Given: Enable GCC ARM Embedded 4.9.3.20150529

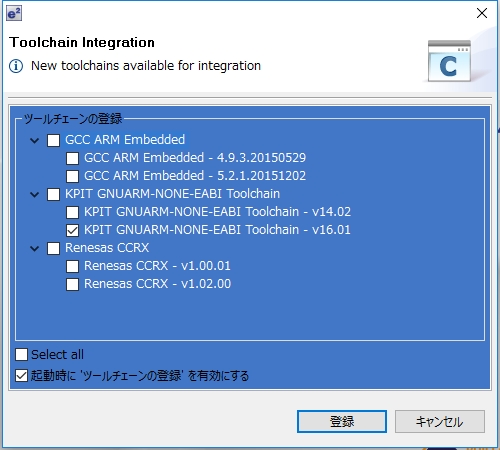Looking at the screenshot, I should [72, 158].
